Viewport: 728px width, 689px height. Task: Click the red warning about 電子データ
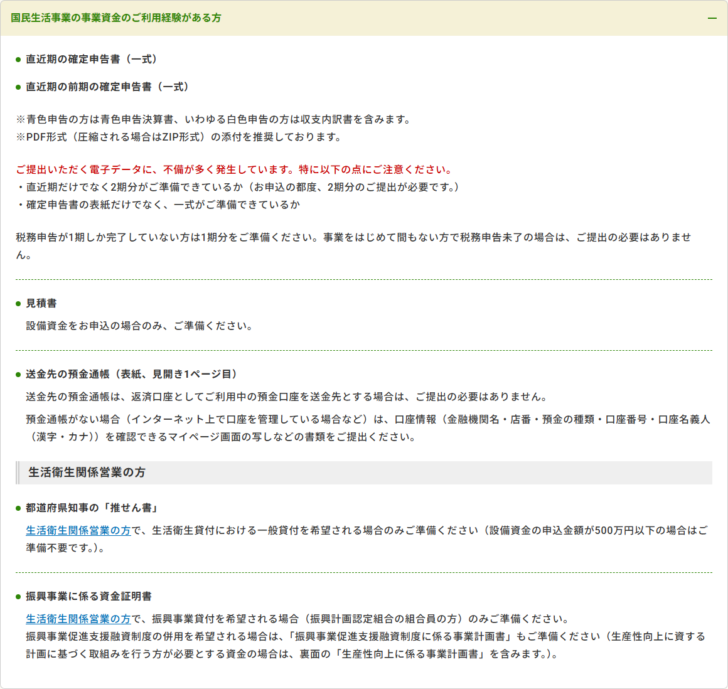pyautogui.click(x=234, y=169)
